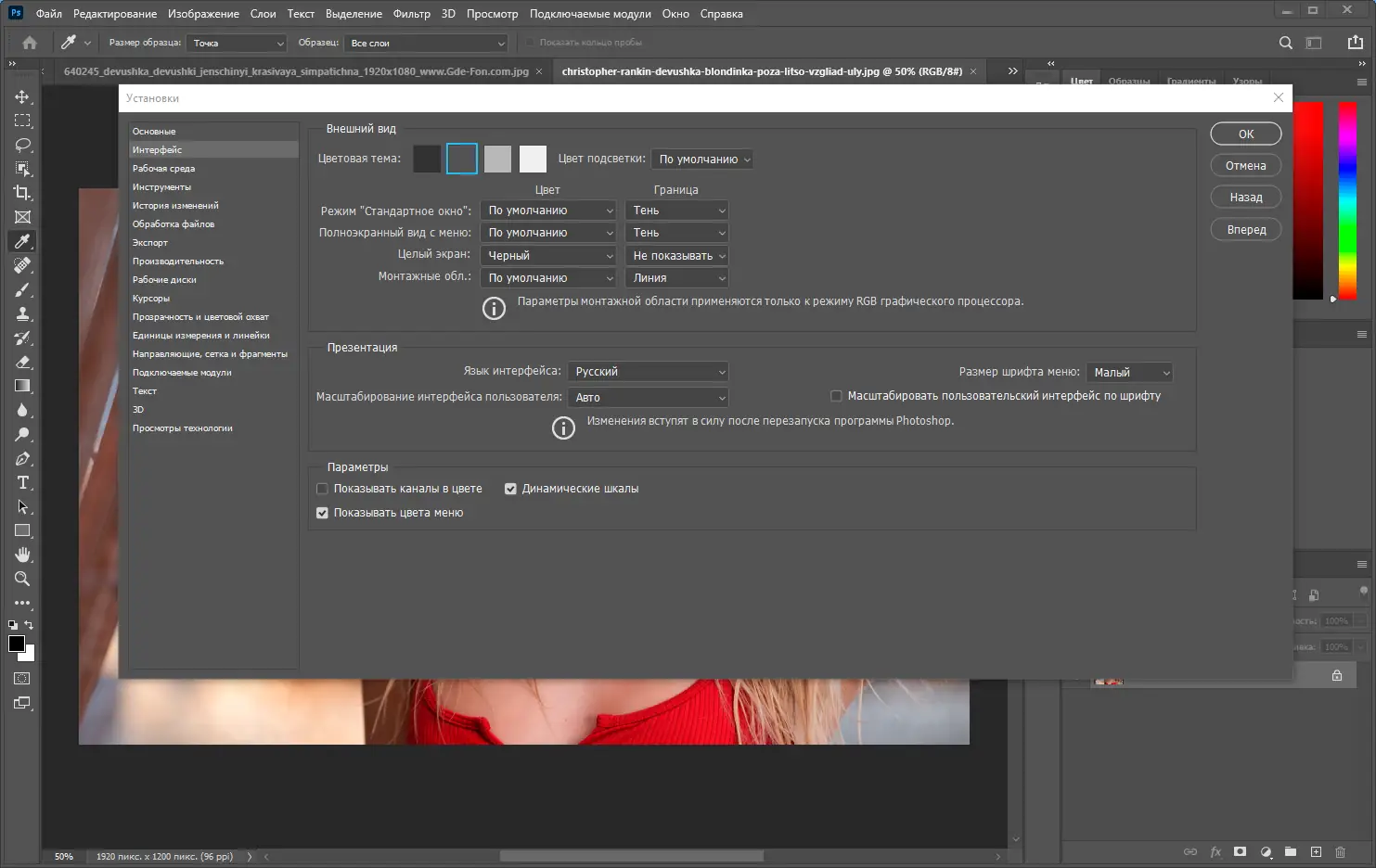
Task: Click the Назад button
Action: 1246,198
